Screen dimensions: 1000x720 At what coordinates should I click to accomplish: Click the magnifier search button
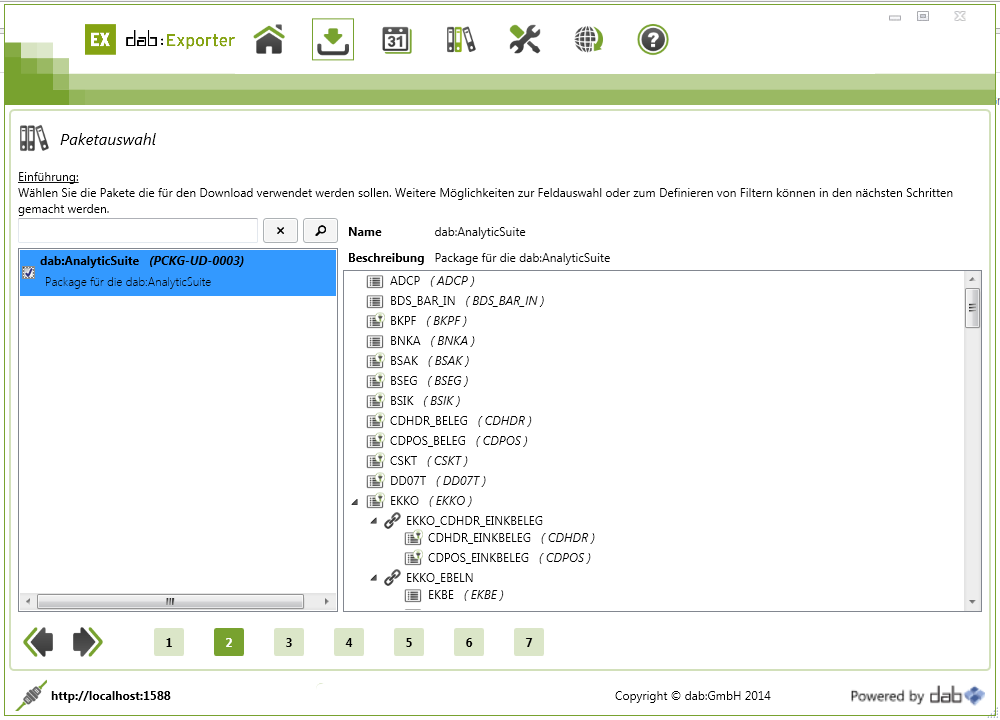pos(321,230)
